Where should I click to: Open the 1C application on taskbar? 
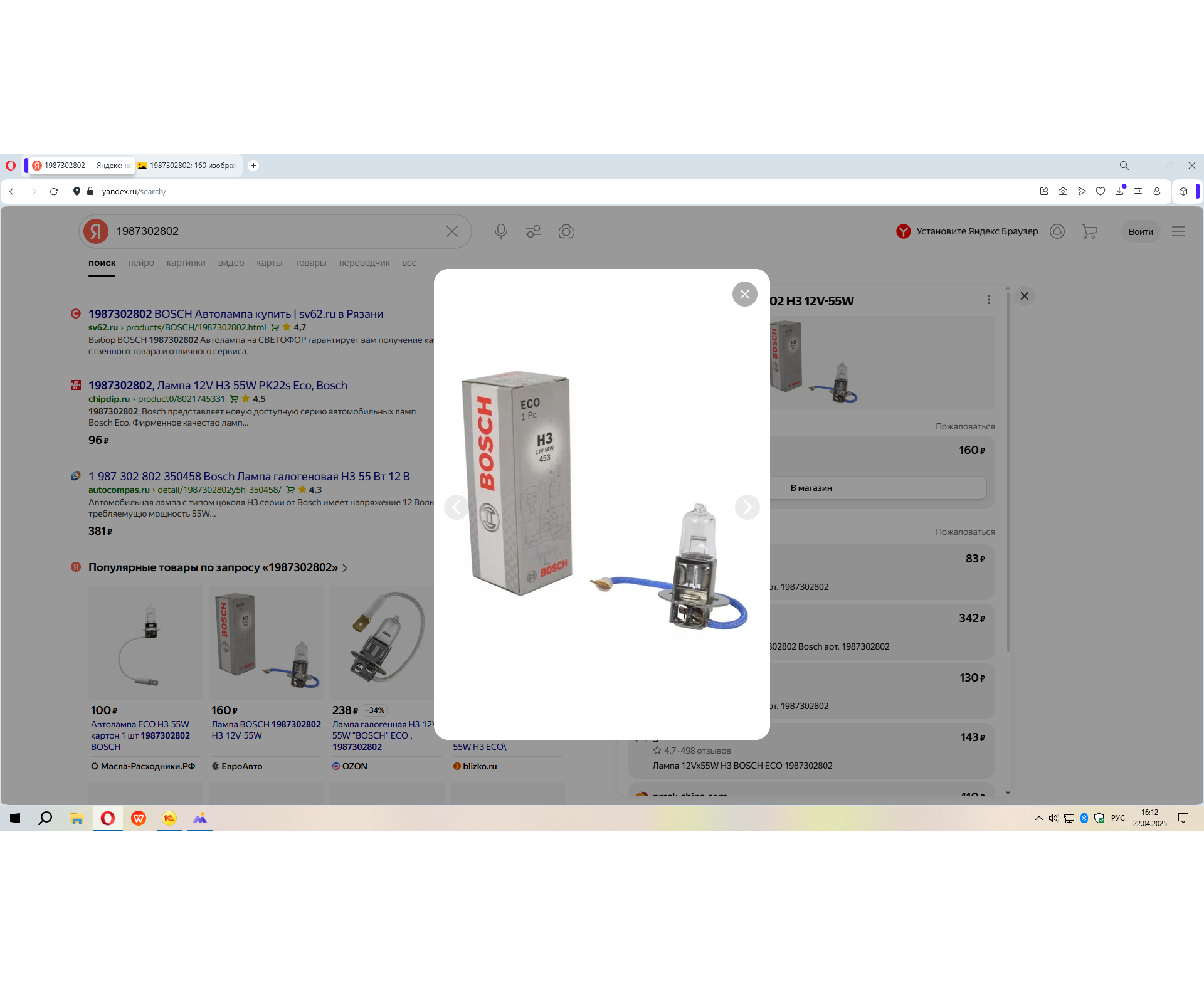[169, 818]
